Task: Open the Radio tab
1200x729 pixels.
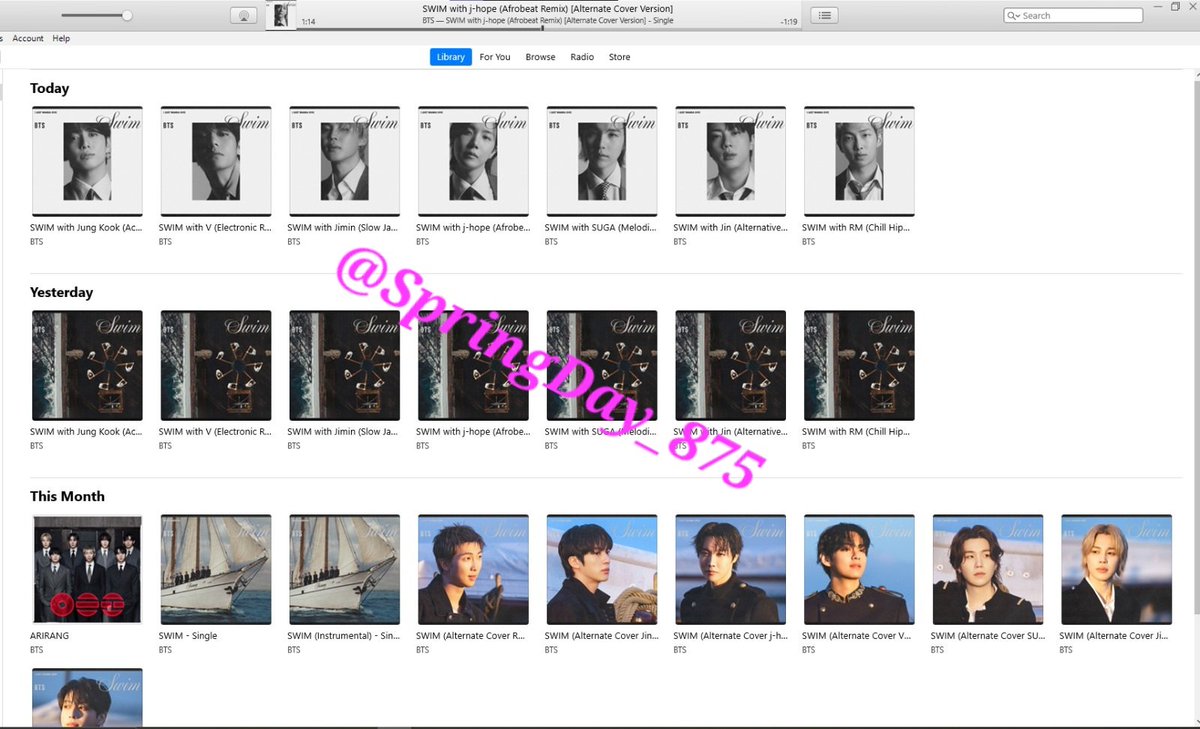Action: [x=582, y=57]
